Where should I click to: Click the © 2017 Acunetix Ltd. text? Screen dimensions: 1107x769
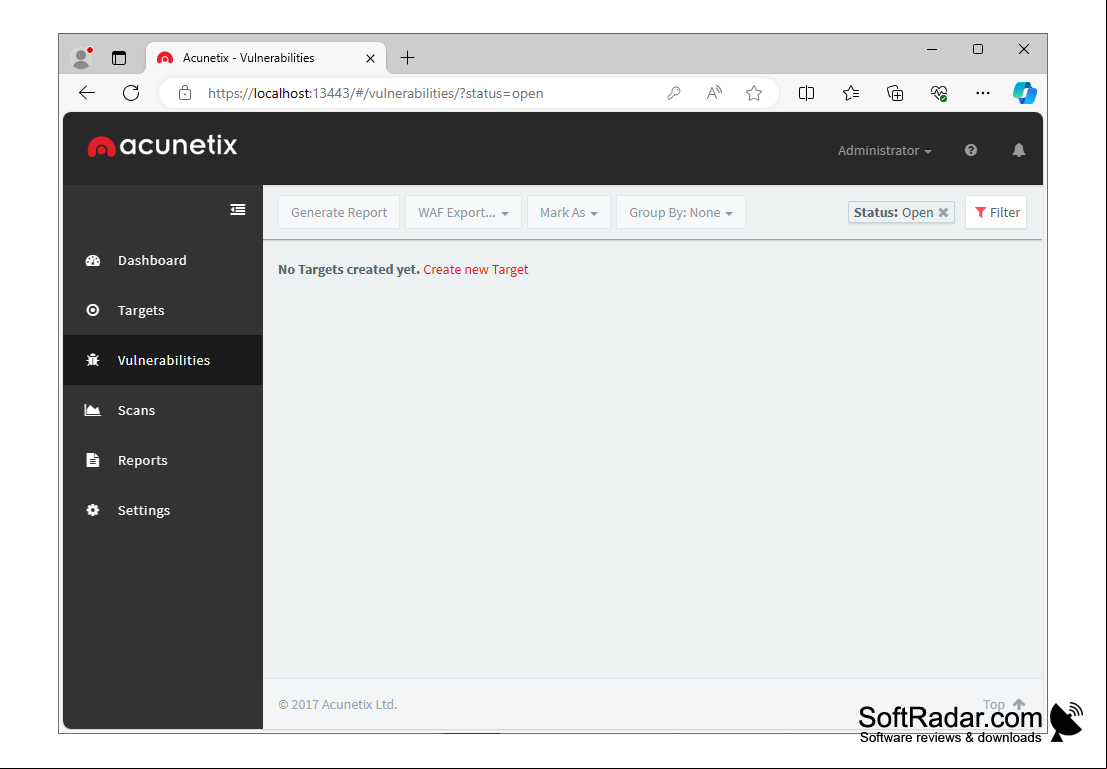(337, 704)
